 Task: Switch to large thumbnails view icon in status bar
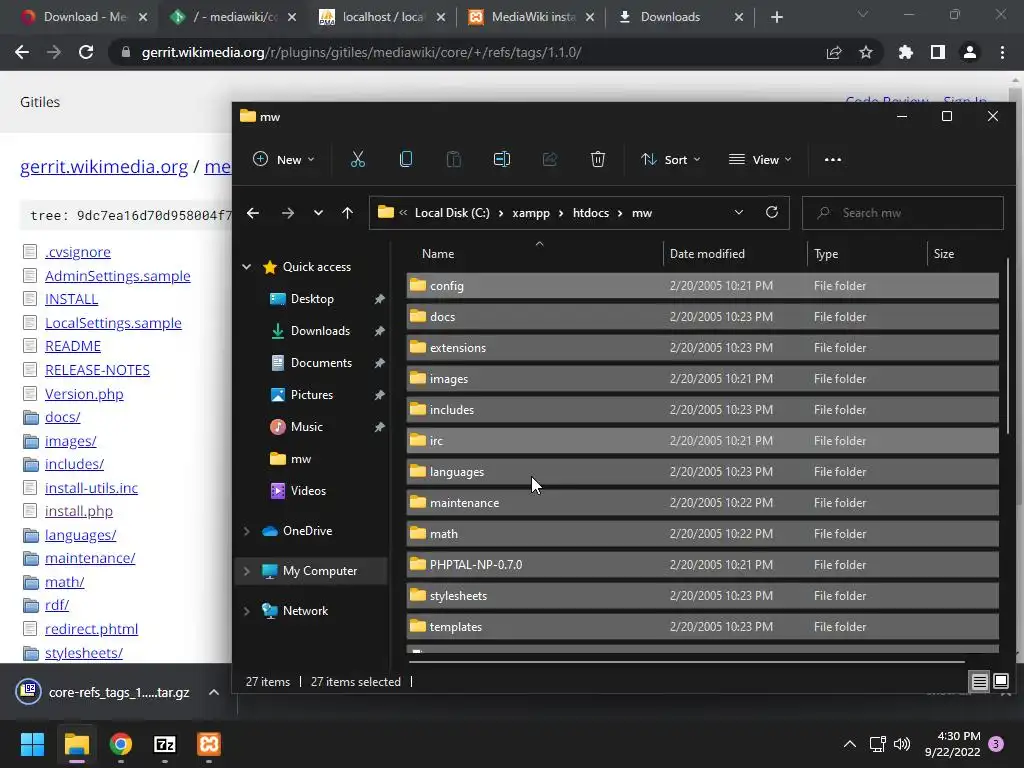tap(1000, 682)
